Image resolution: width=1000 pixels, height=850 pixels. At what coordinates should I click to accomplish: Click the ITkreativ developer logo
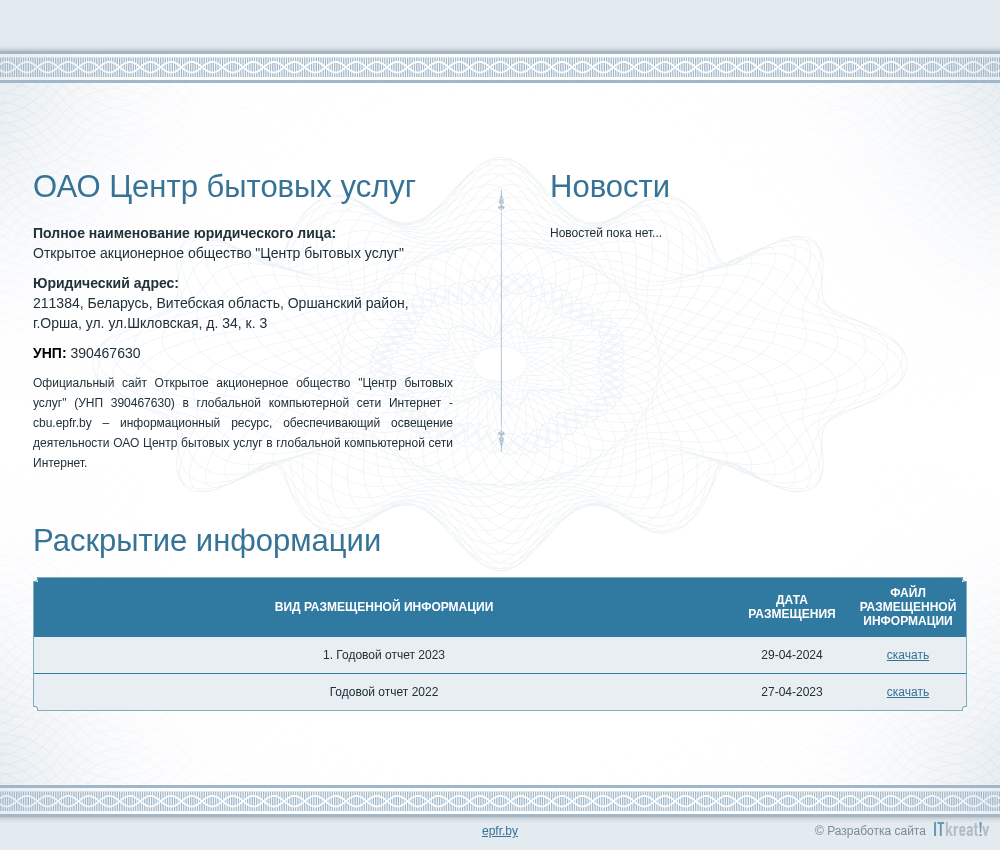pyautogui.click(x=961, y=829)
